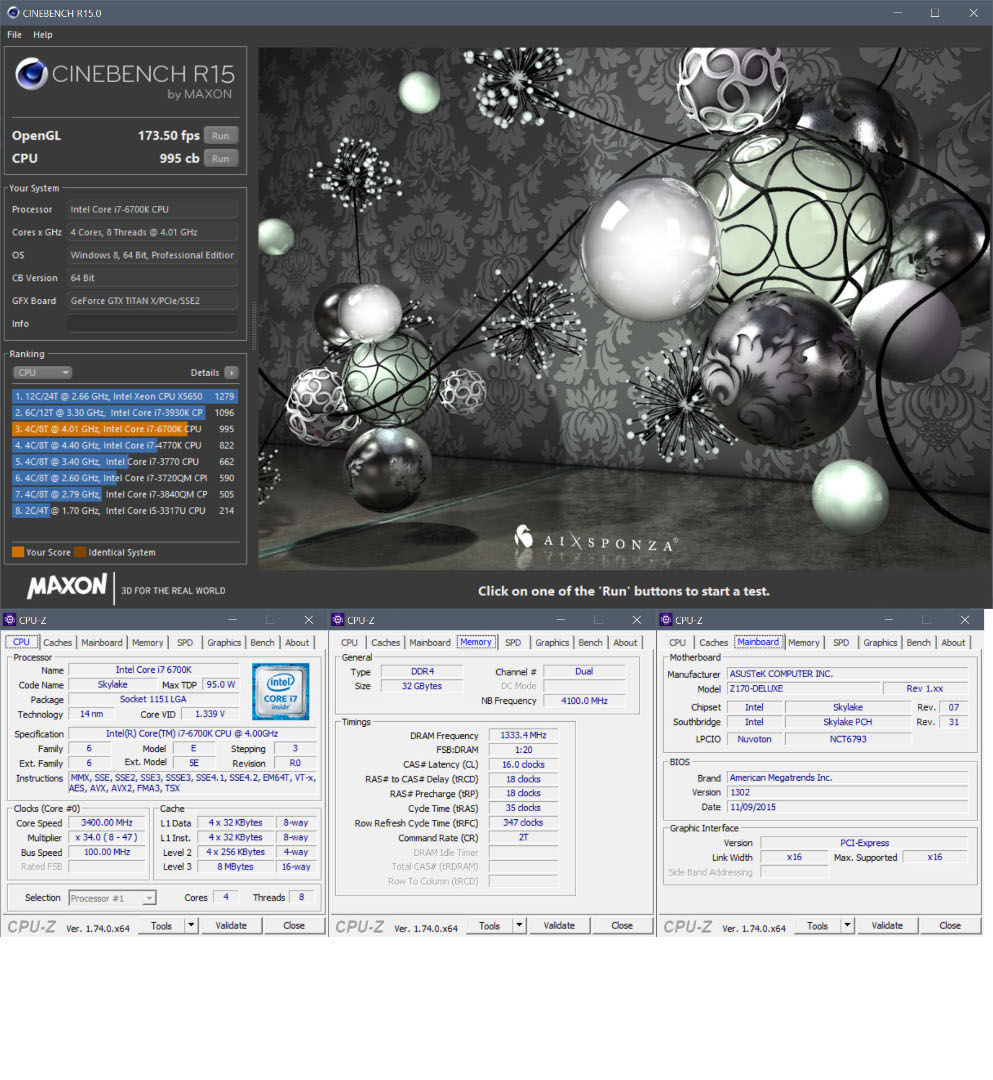
Task: Open CPU tab in second CPU-Z window
Action: [x=349, y=643]
